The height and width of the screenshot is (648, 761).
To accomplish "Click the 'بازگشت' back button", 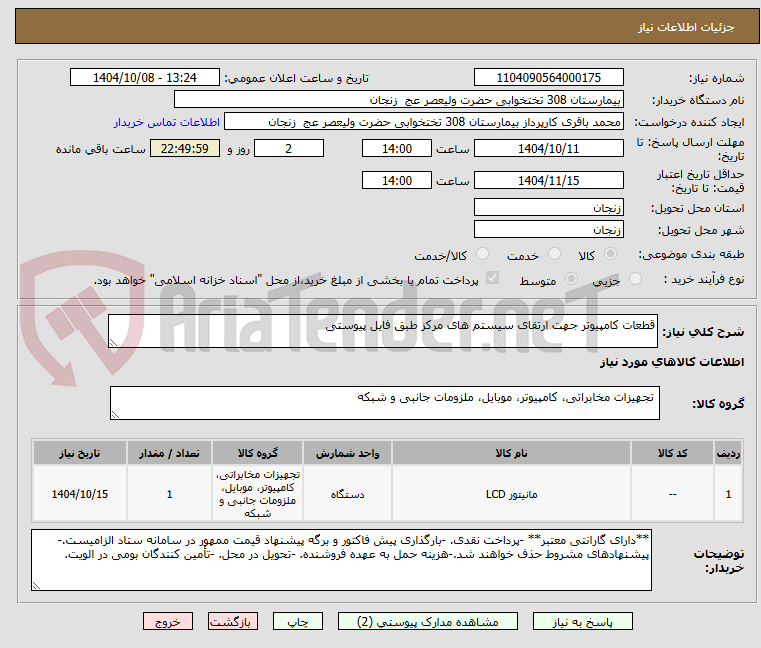I will [x=232, y=621].
